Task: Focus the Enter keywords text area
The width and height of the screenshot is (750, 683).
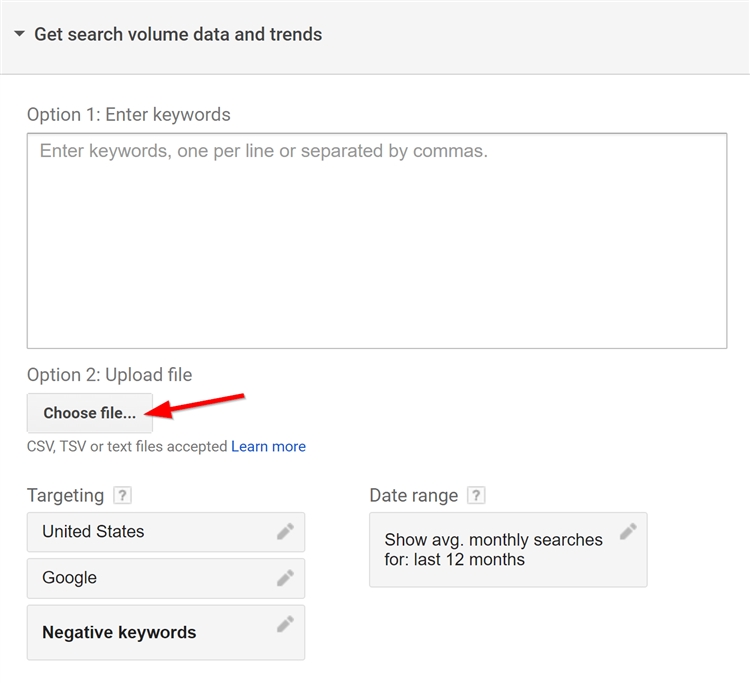Action: [376, 240]
